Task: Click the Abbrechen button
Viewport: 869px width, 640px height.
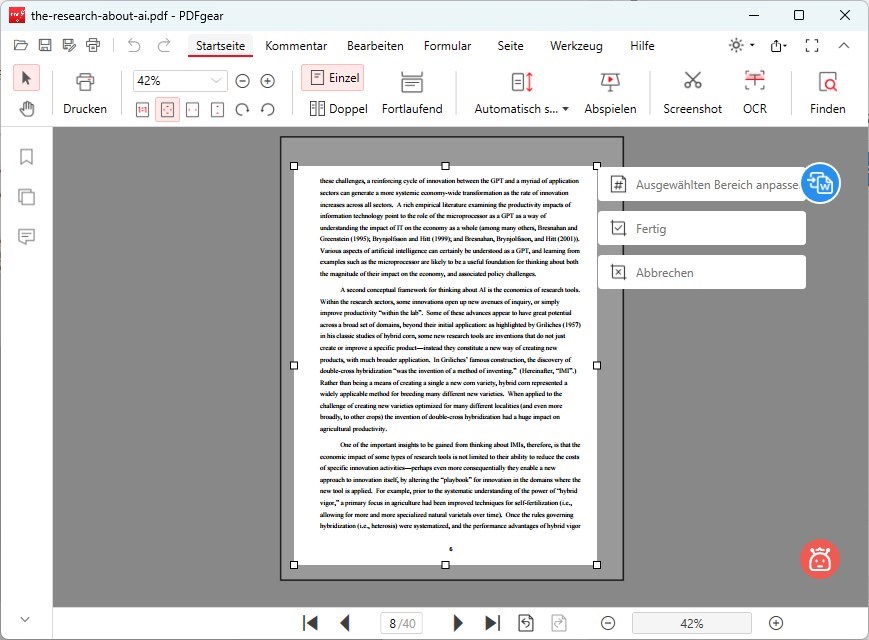Action: pos(701,272)
